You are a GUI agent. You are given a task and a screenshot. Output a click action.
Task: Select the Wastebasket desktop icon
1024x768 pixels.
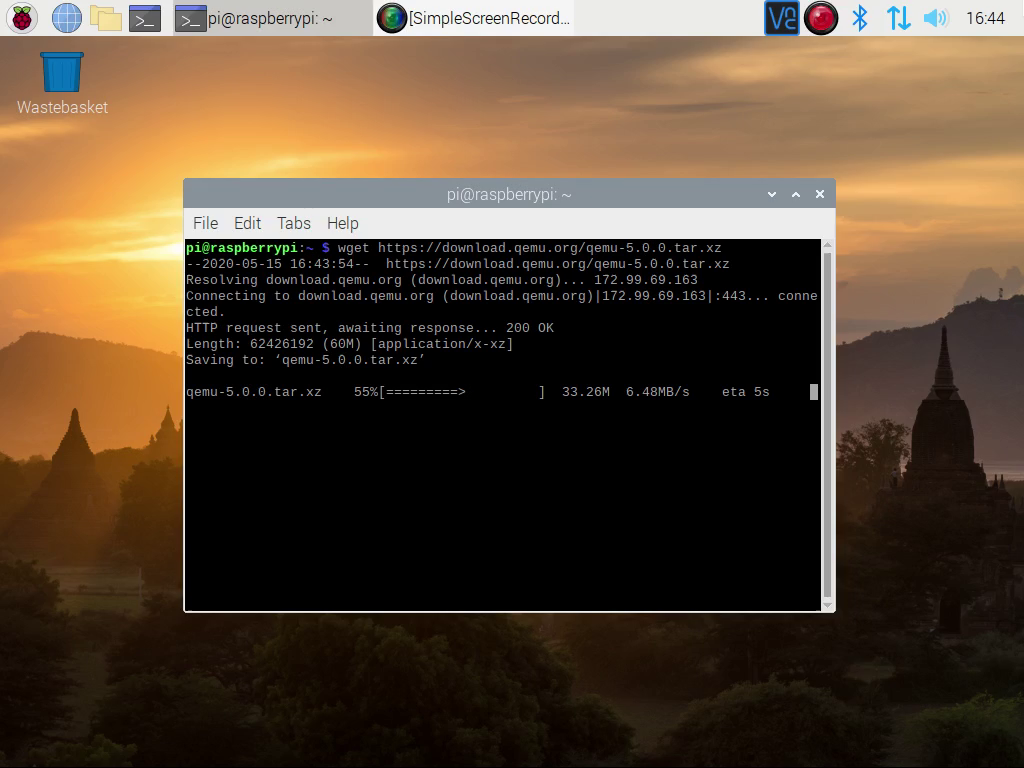62,84
